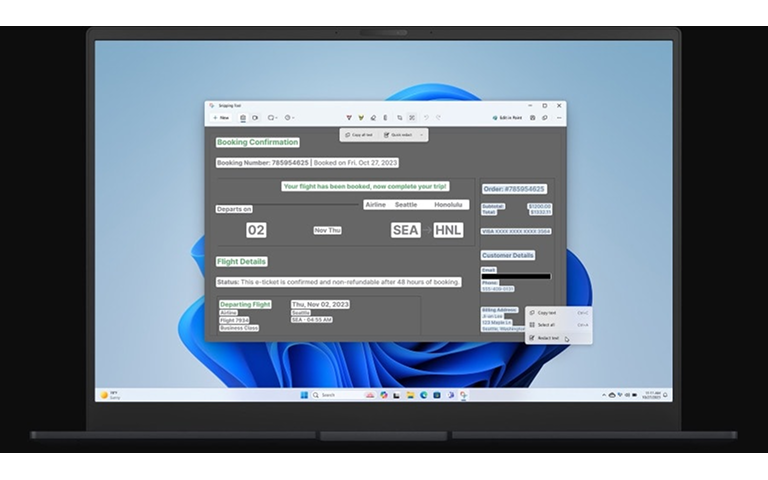The height and width of the screenshot is (480, 768).
Task: Open the ruler tool
Action: pyautogui.click(x=385, y=118)
